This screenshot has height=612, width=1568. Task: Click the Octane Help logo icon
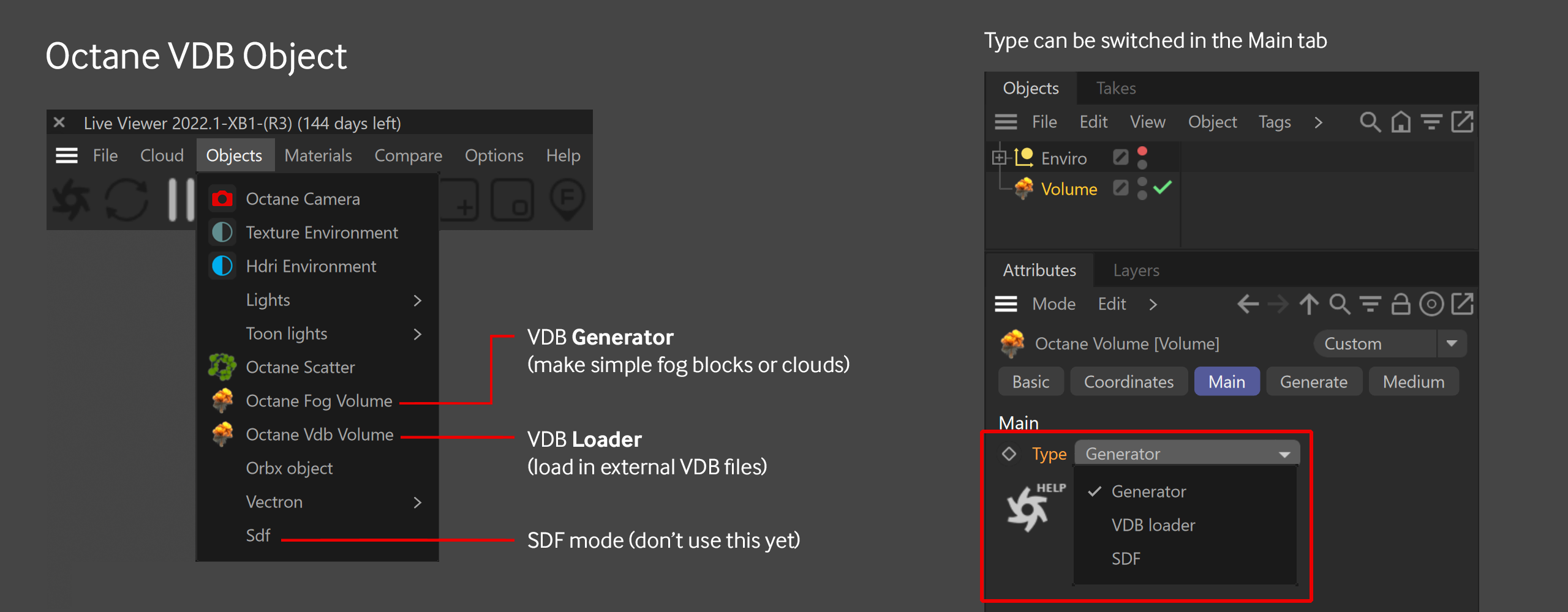(1029, 509)
